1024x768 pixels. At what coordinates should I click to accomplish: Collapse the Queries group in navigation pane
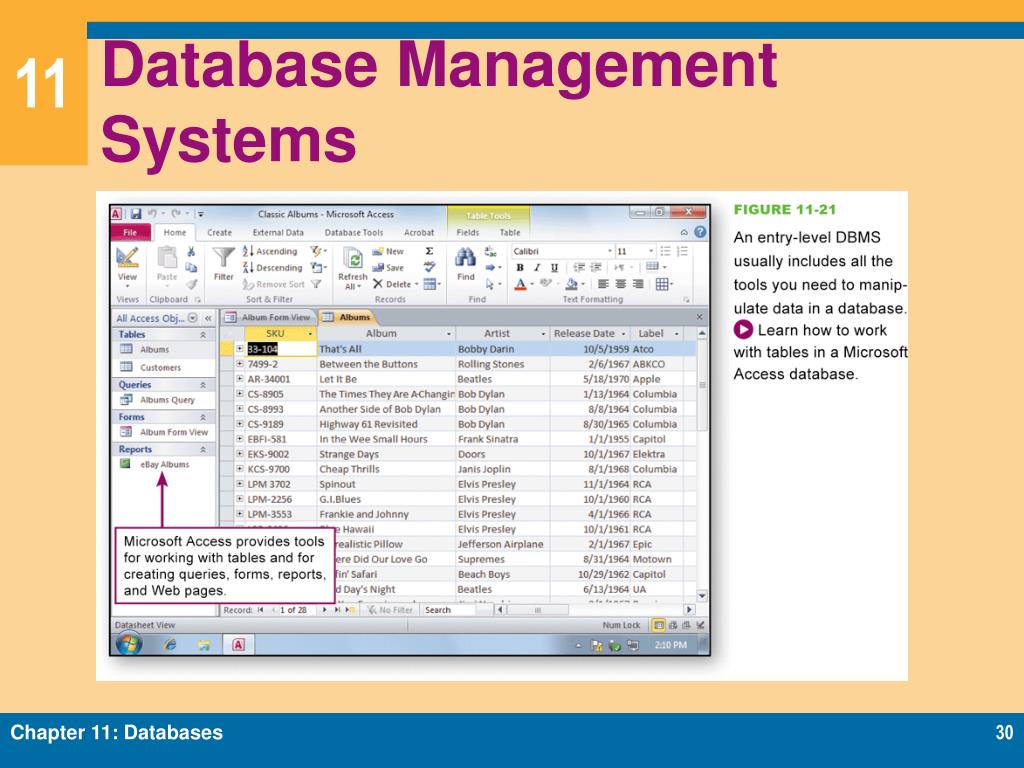pyautogui.click(x=203, y=385)
